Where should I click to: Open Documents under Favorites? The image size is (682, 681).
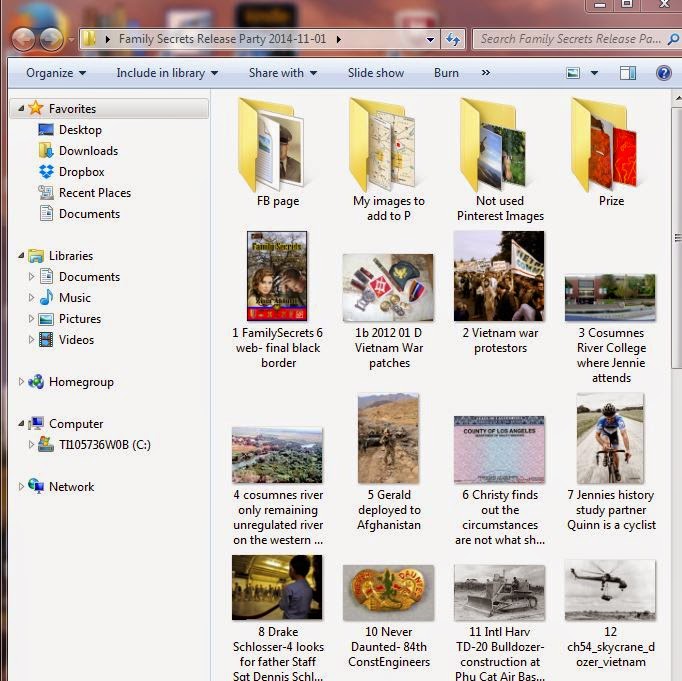coord(79,214)
